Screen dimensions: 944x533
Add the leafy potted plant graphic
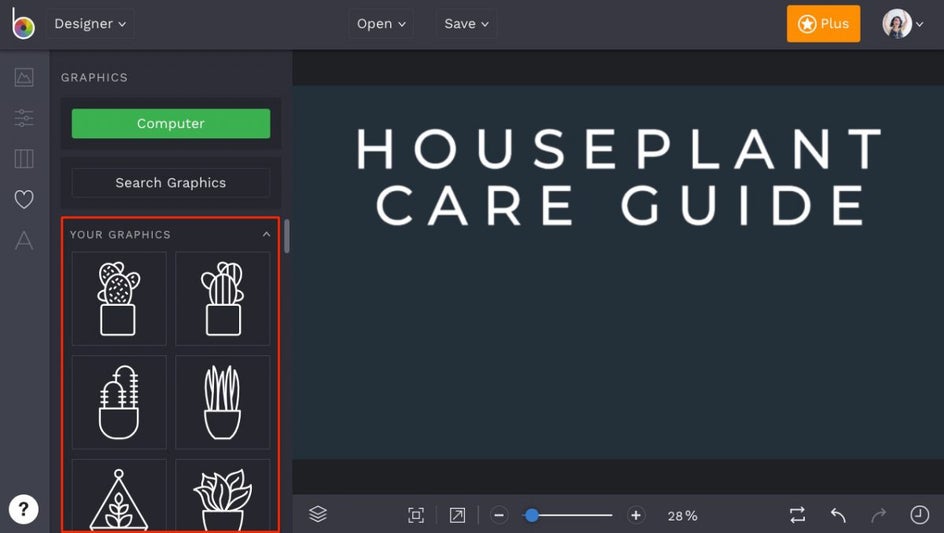click(223, 496)
